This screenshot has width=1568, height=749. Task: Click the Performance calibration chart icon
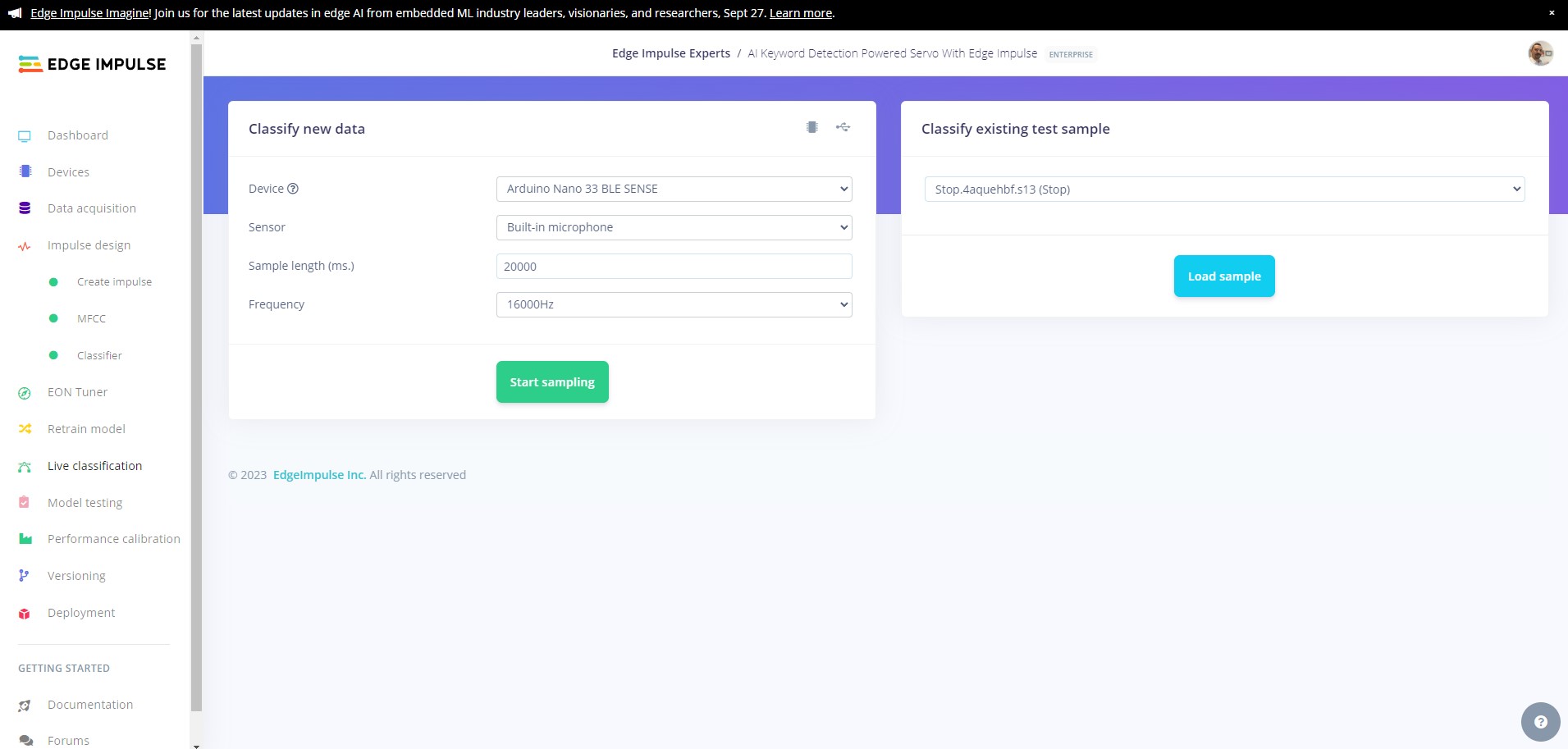[x=25, y=539]
